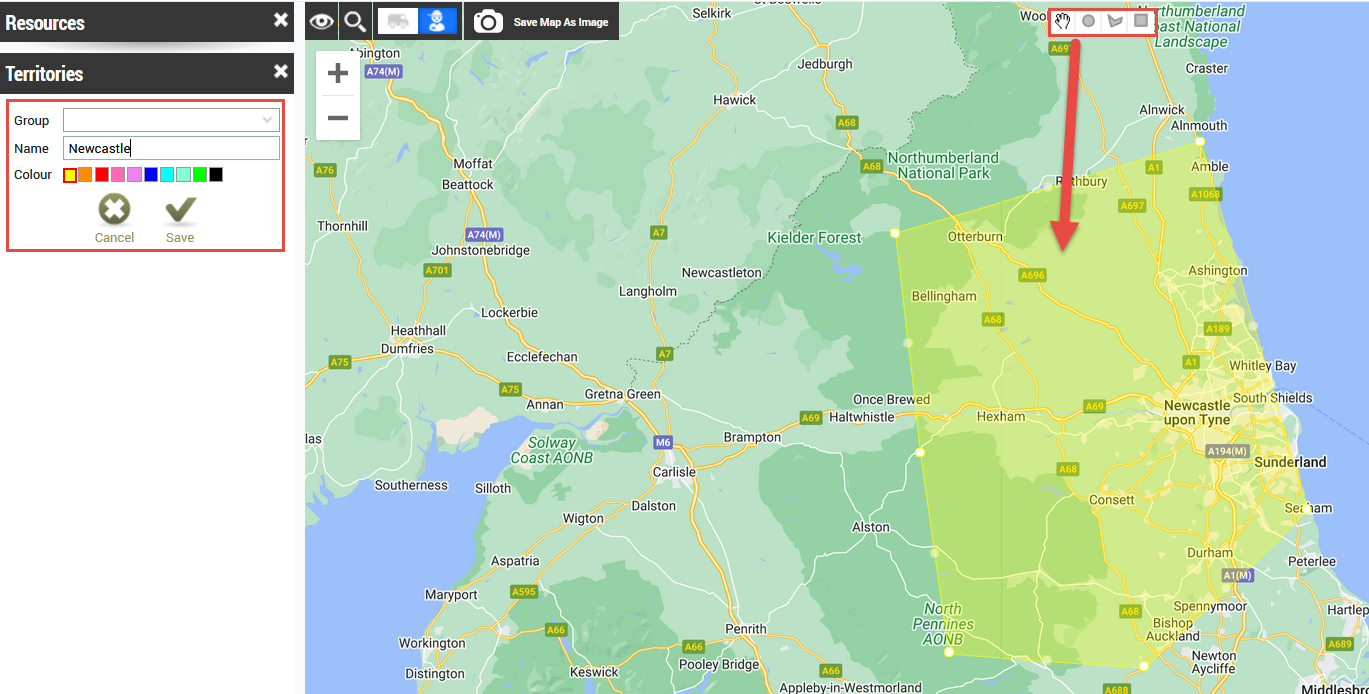1369x694 pixels.
Task: Click the Name field containing Newcastle
Action: click(x=171, y=148)
